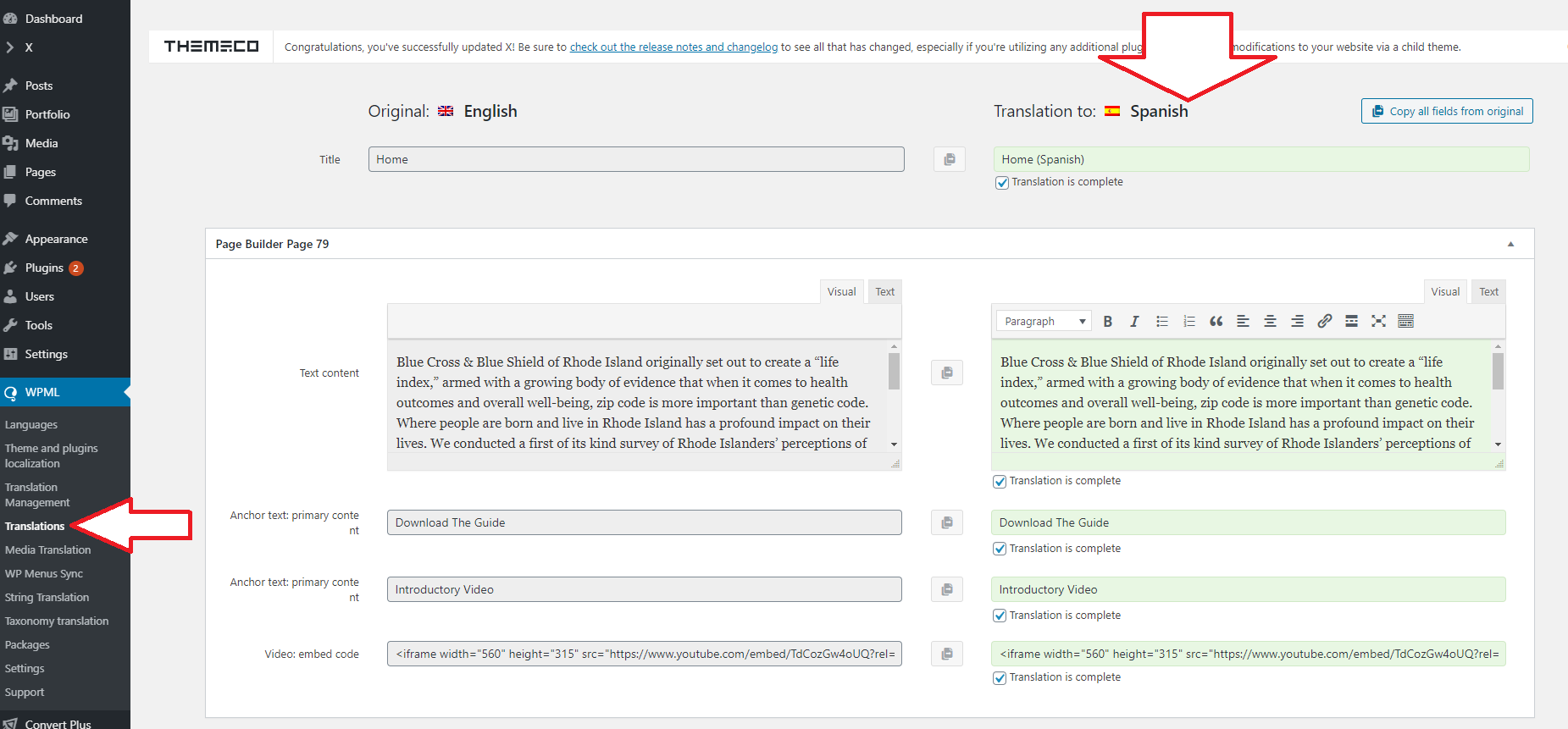Image resolution: width=1568 pixels, height=729 pixels.
Task: Insert or edit a link
Action: (x=1324, y=321)
